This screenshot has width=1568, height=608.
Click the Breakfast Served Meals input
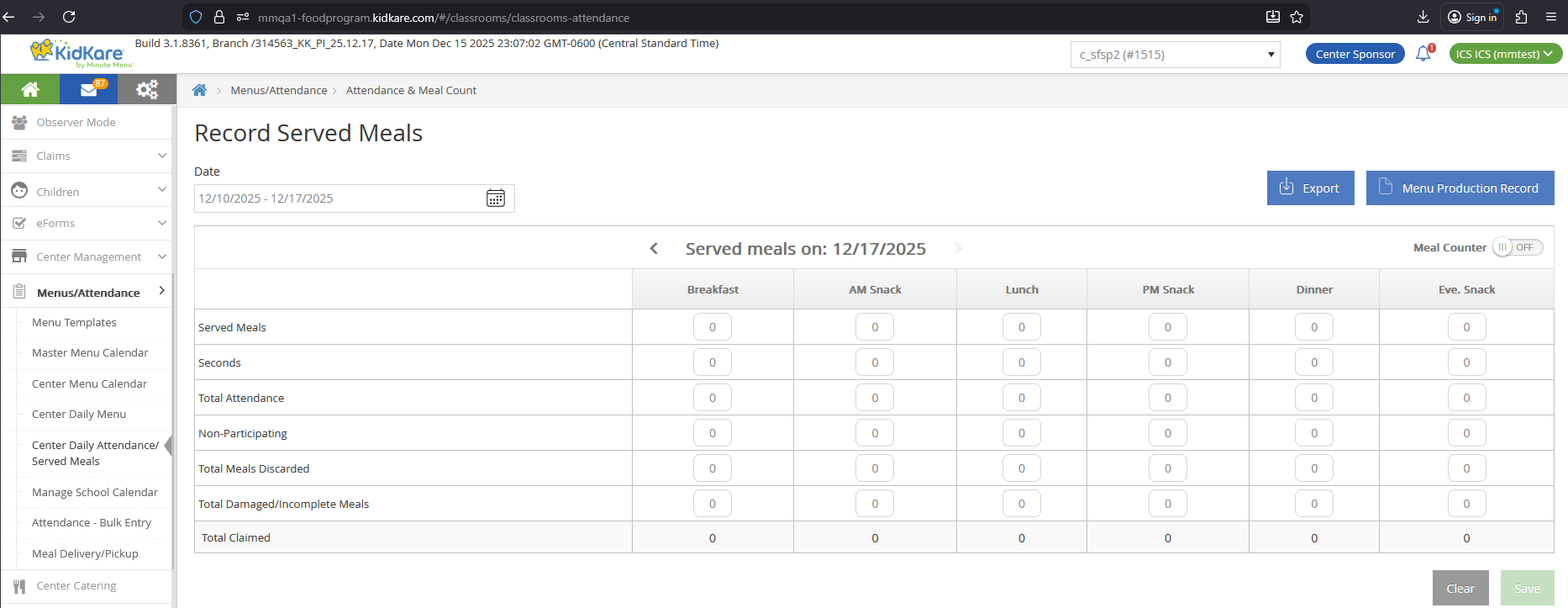(x=712, y=327)
